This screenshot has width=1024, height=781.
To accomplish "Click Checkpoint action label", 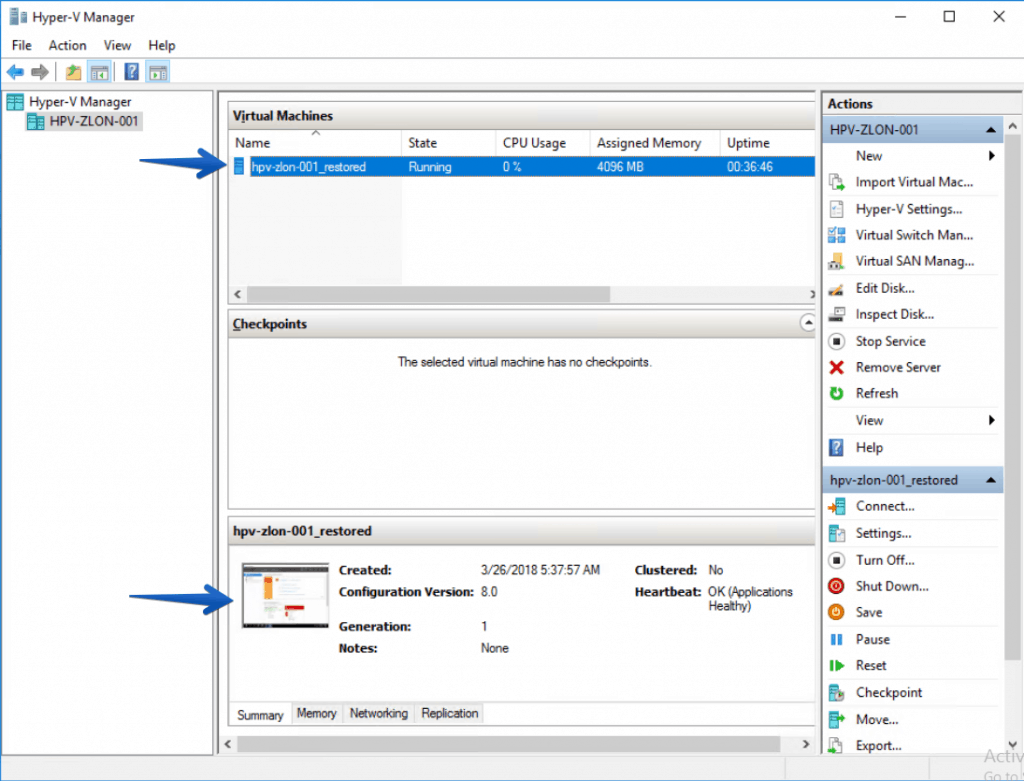I will [x=889, y=693].
